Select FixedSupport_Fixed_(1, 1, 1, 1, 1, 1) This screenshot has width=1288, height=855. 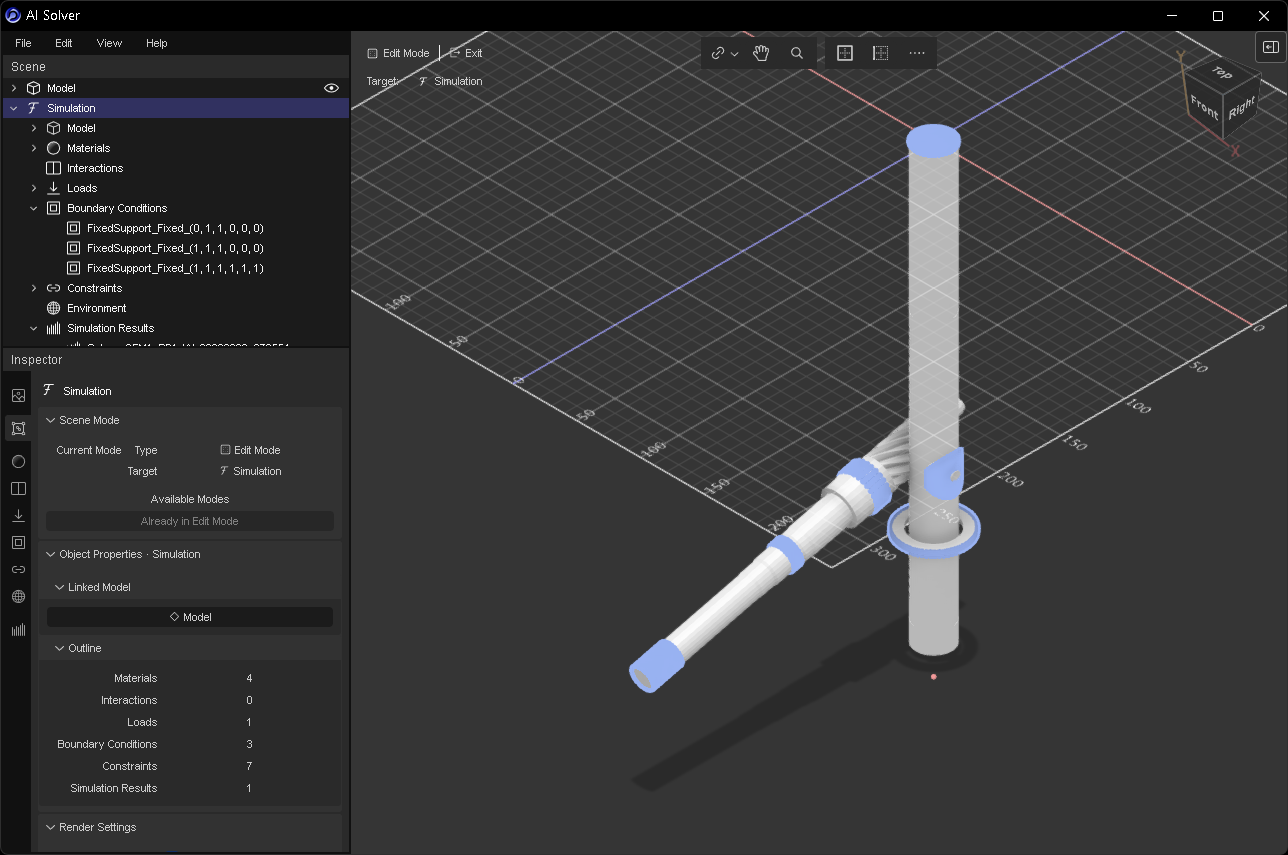176,268
